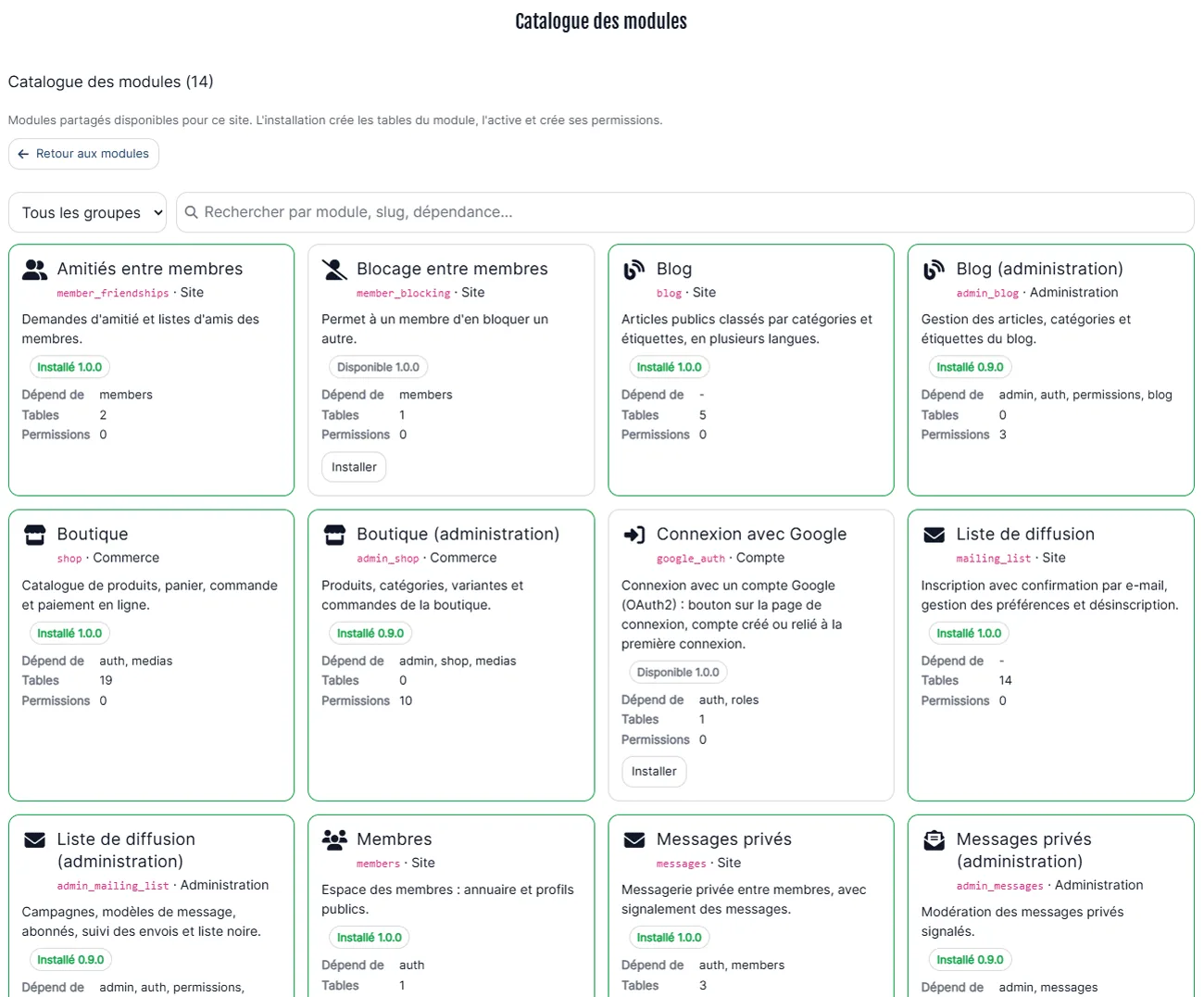The width and height of the screenshot is (1204, 997).
Task: Click the Messages privés envelope icon
Action: [633, 839]
